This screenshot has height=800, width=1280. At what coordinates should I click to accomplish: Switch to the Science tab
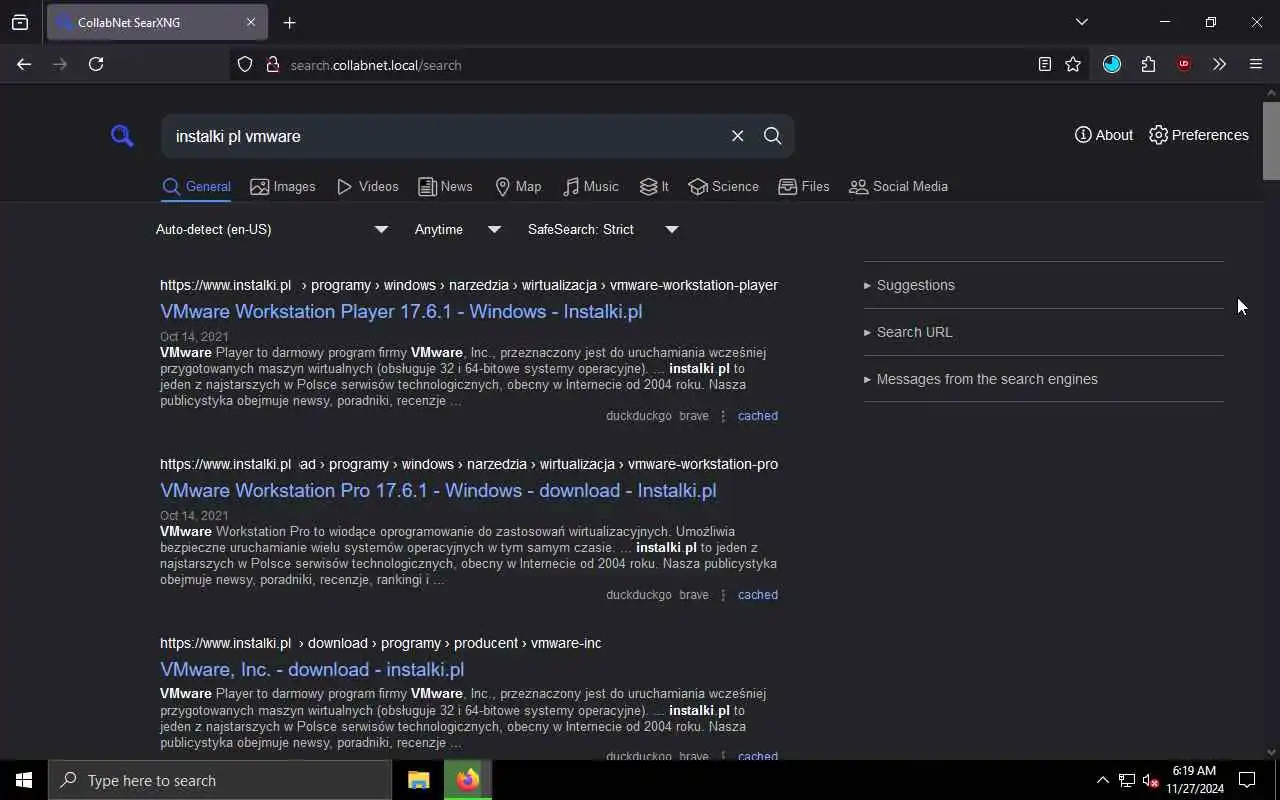tap(723, 187)
